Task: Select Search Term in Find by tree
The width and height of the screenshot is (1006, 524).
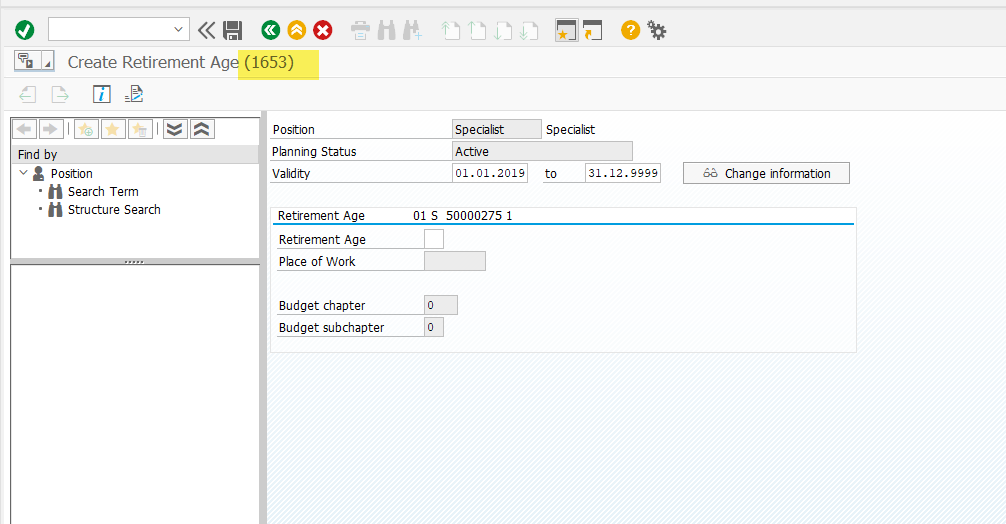Action: click(x=103, y=192)
